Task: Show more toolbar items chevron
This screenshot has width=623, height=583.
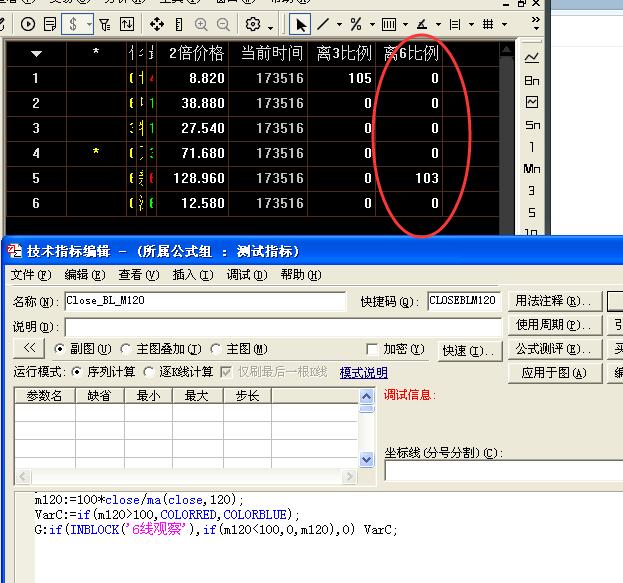Action: tap(536, 23)
